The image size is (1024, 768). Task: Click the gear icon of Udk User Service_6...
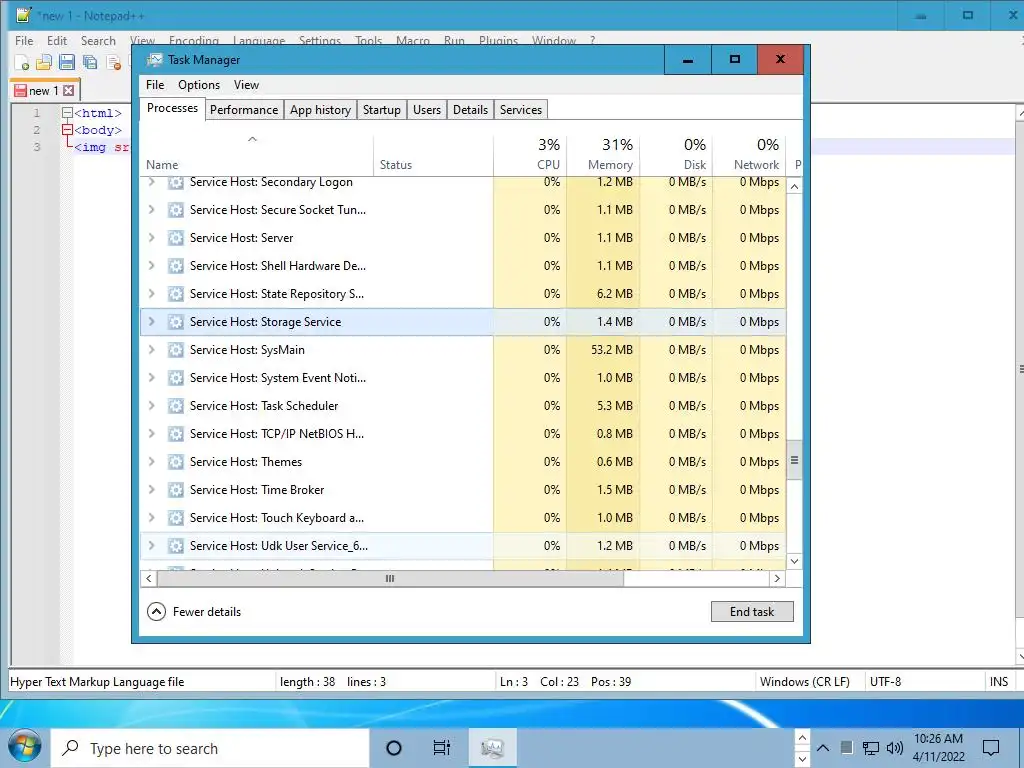click(175, 546)
